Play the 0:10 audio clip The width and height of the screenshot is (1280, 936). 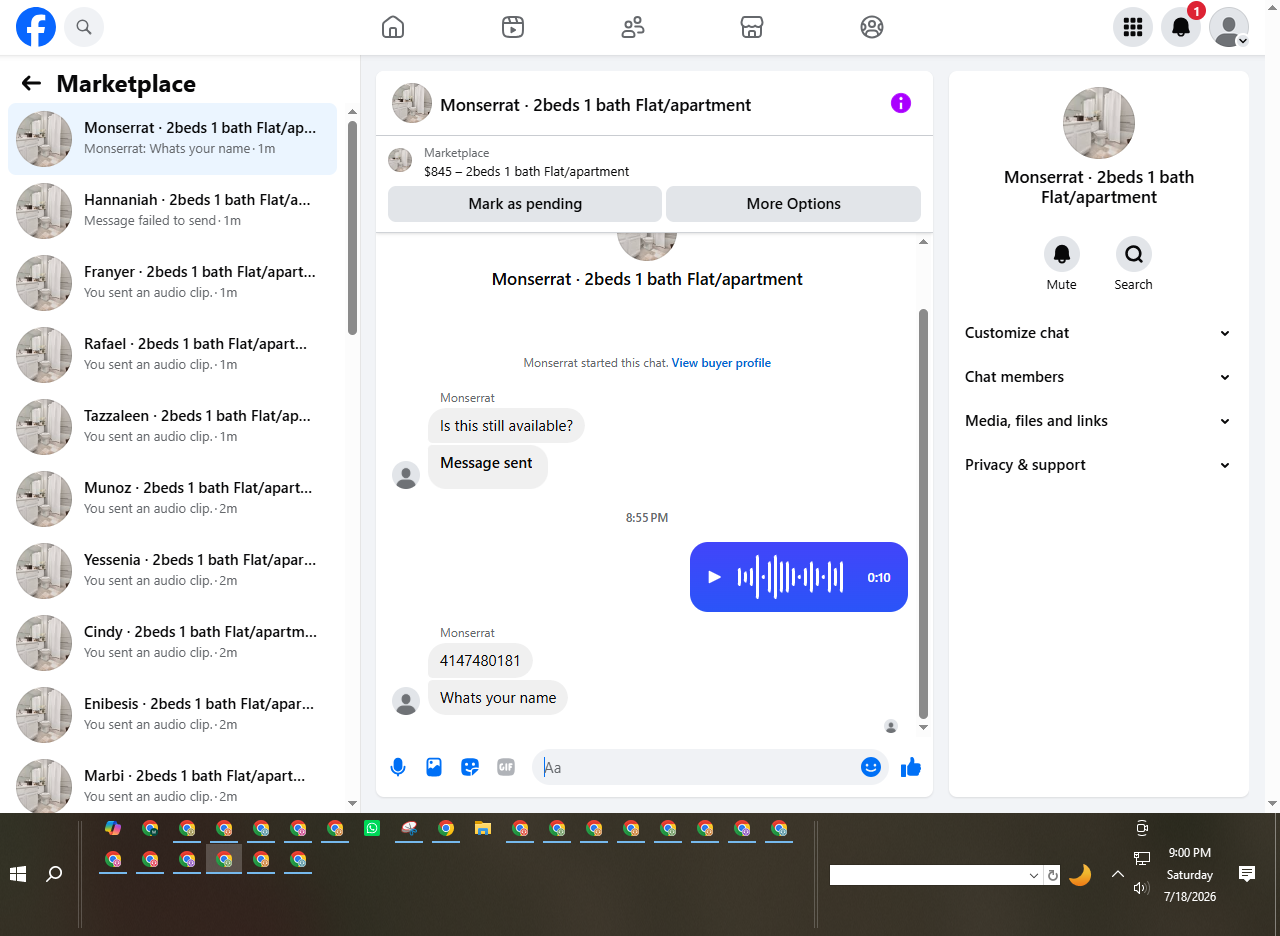[x=714, y=577]
